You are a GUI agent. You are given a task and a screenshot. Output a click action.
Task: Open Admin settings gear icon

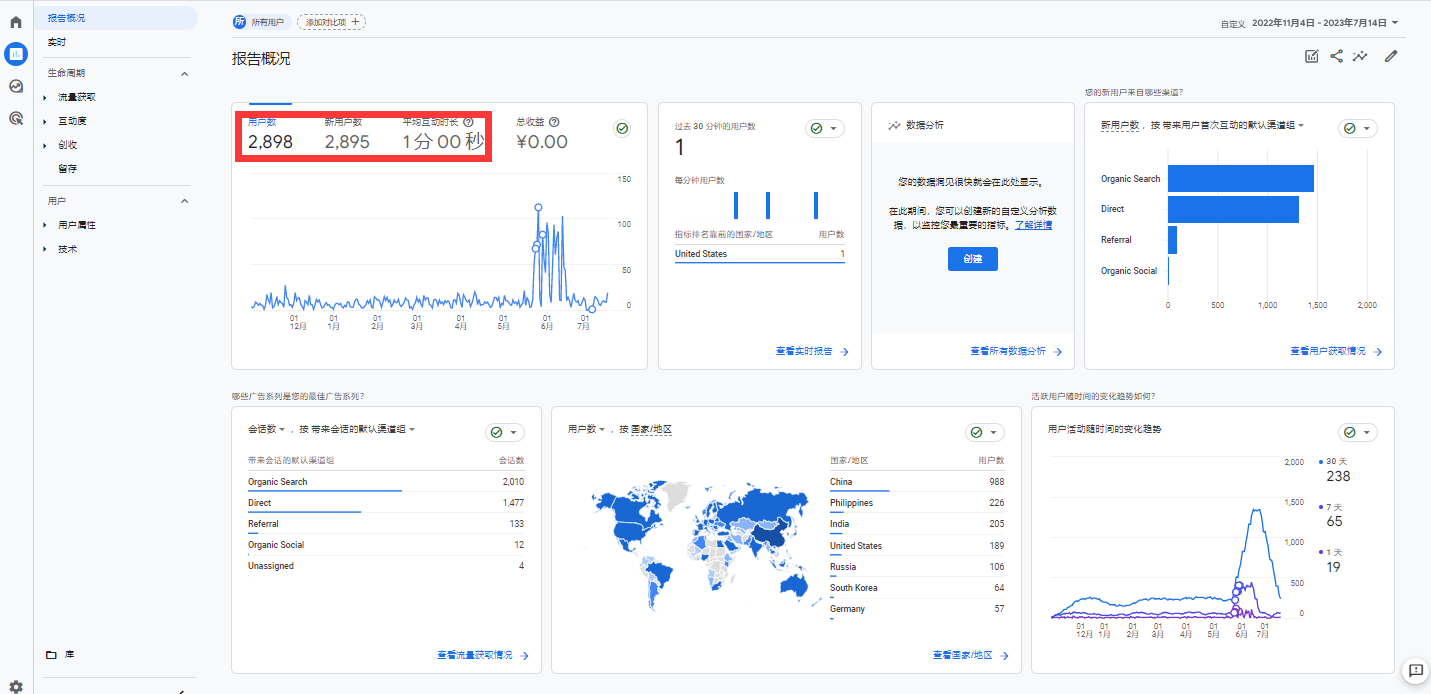[16, 686]
